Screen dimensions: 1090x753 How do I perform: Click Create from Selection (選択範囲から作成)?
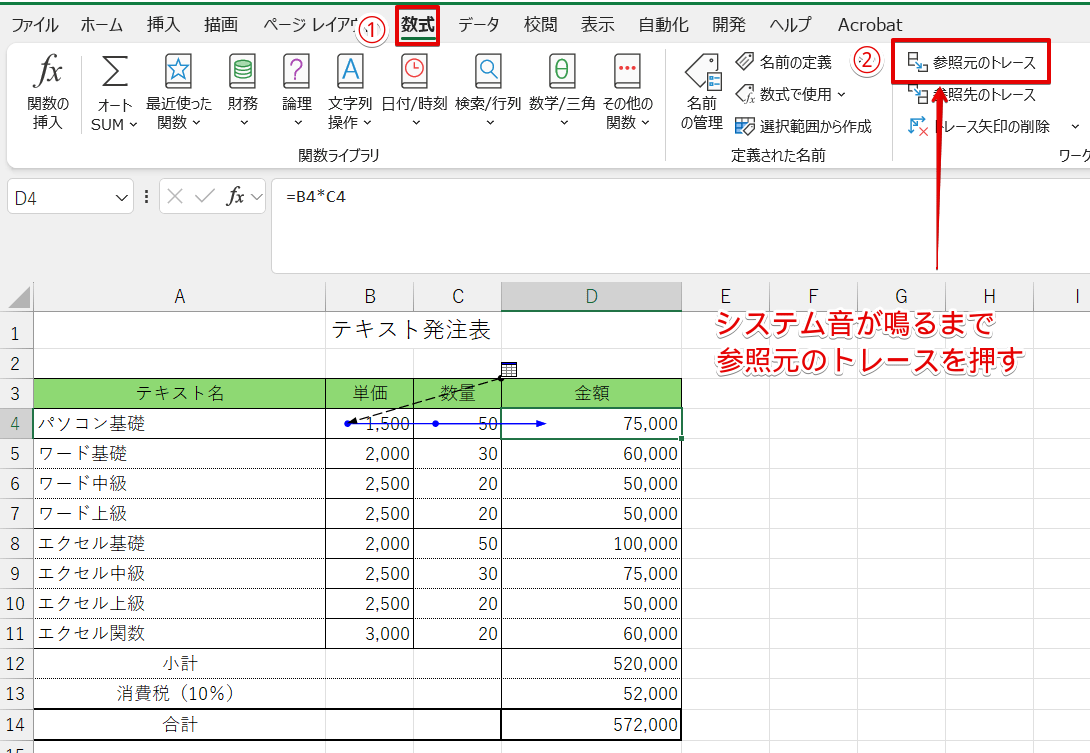click(804, 127)
